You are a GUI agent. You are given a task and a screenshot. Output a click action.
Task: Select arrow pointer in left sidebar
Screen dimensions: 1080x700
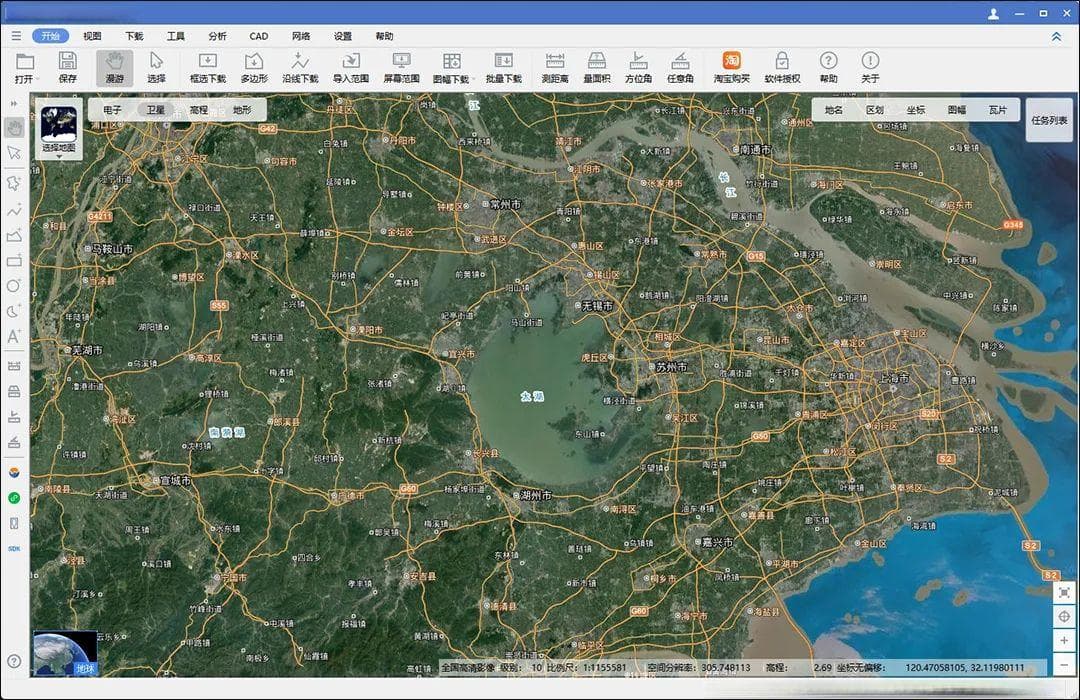[x=14, y=152]
